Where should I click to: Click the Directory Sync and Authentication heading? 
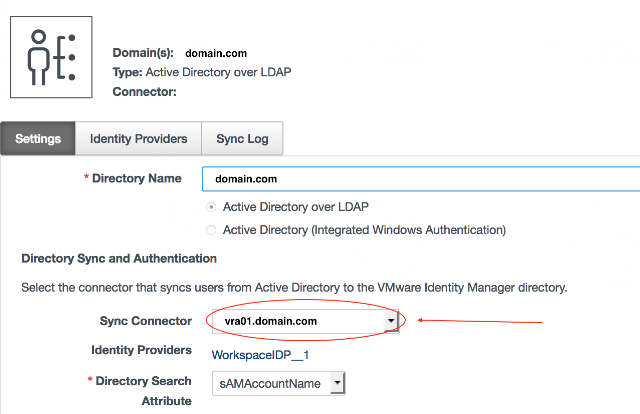pyautogui.click(x=119, y=259)
